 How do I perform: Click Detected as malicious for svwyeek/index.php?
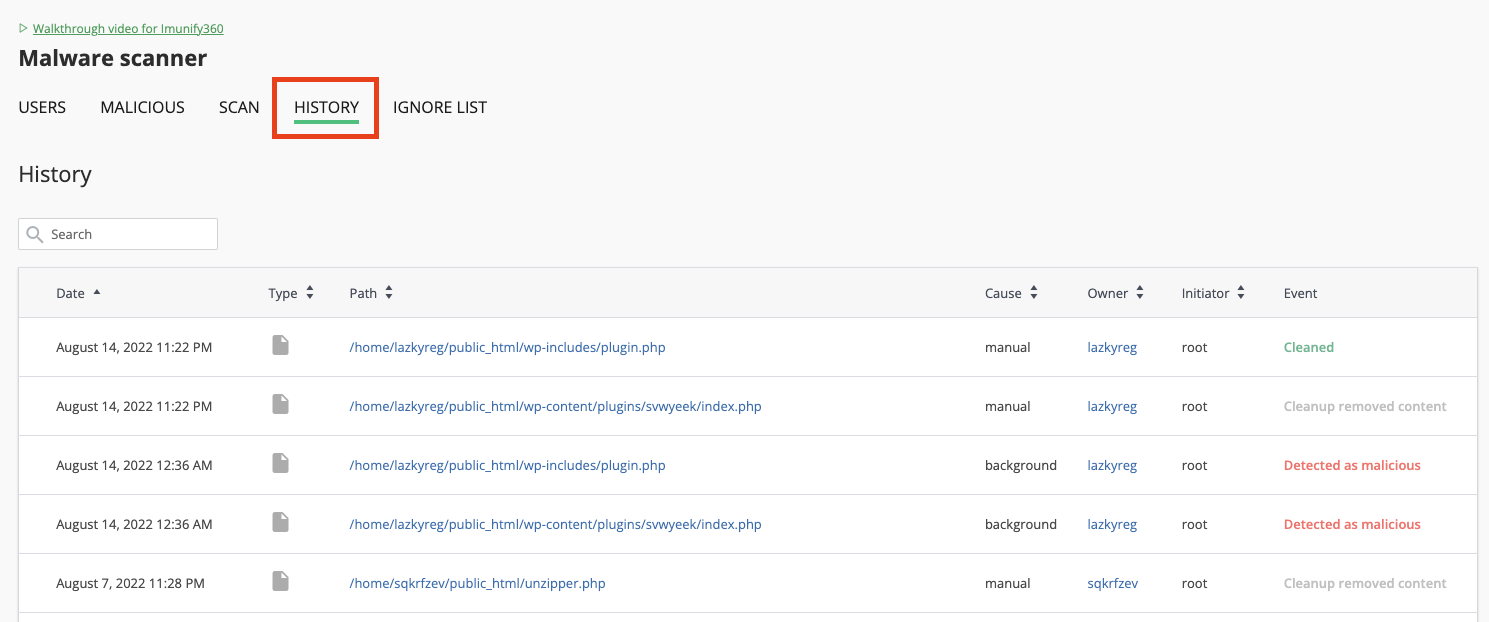click(1352, 524)
